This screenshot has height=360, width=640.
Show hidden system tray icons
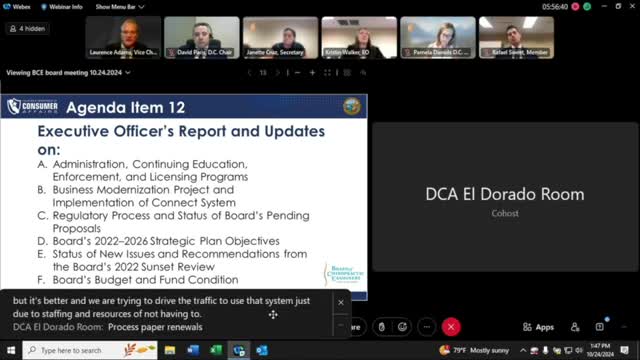[x=523, y=350]
